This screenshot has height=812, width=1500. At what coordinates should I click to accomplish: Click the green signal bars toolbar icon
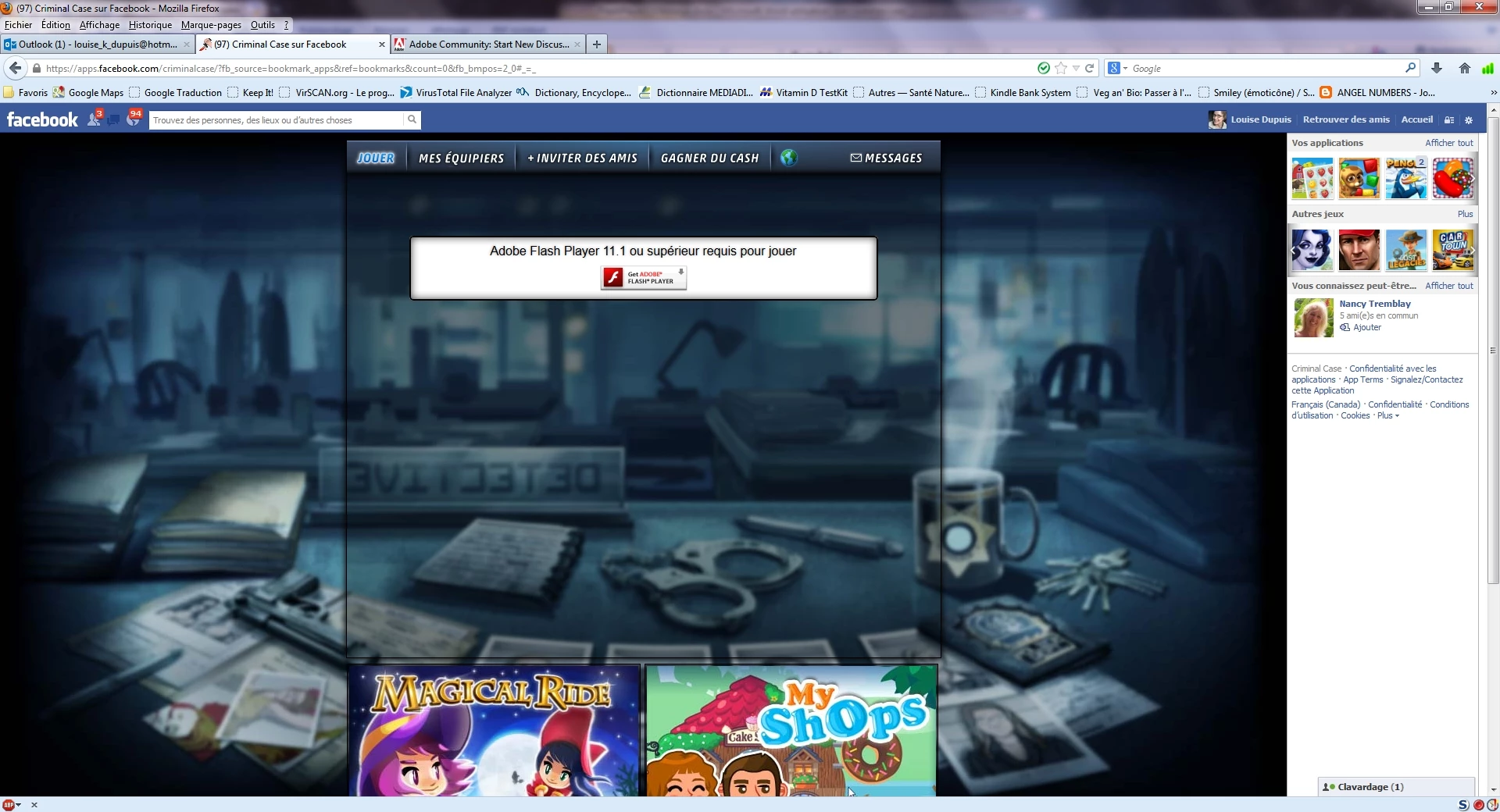pos(1487,68)
